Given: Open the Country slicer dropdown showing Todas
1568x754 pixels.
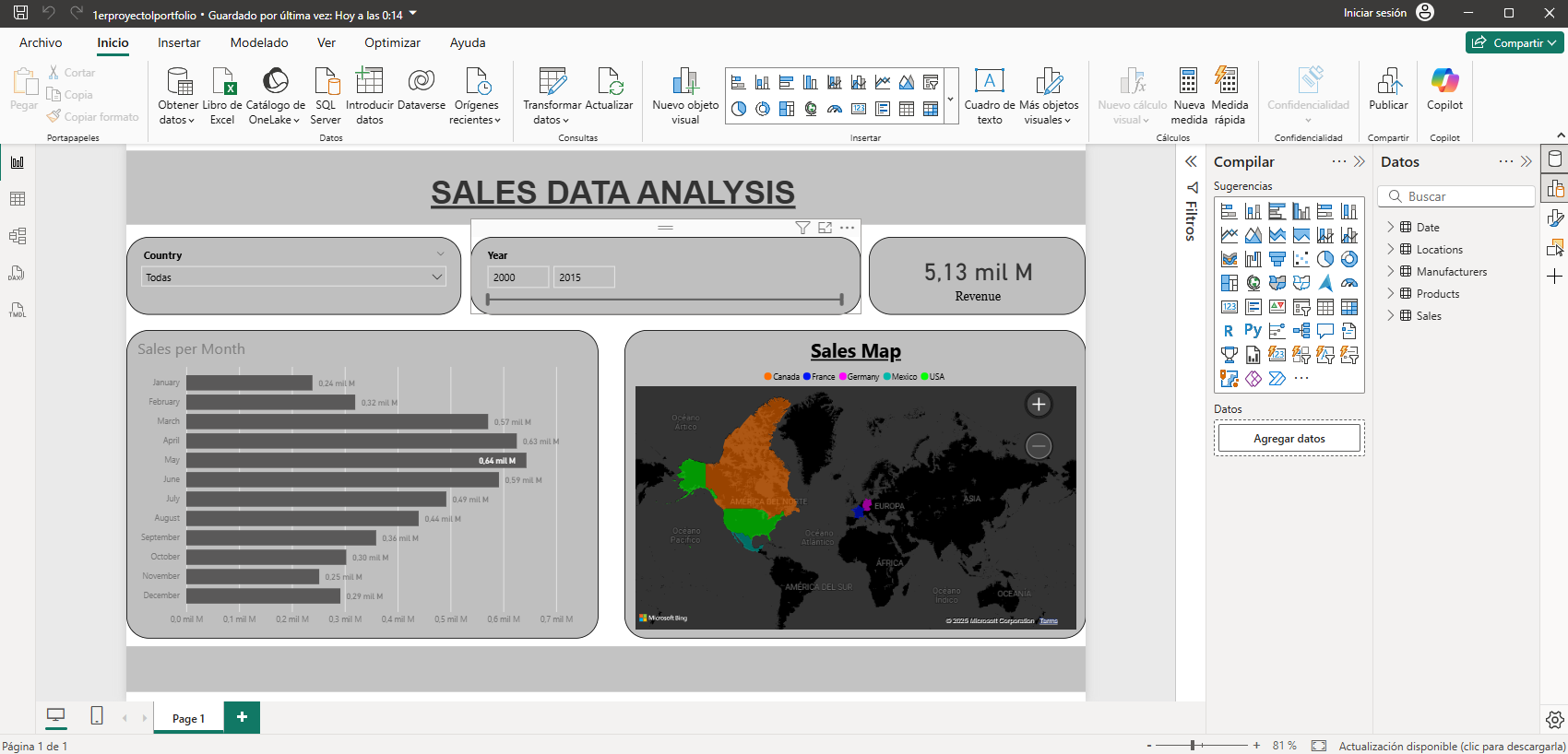Looking at the screenshot, I should (x=294, y=277).
